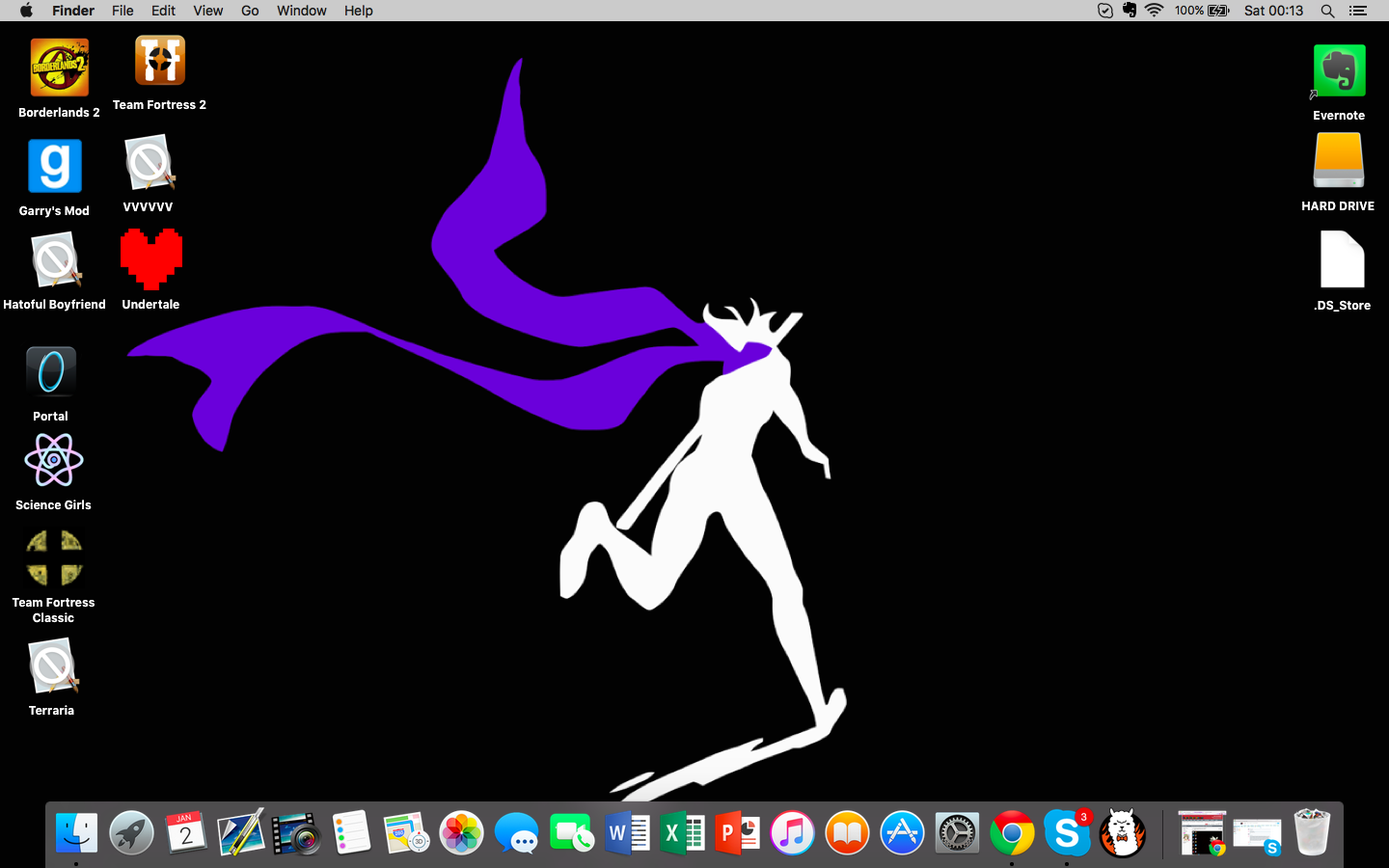The image size is (1389, 868).
Task: Select the Team Fortress 2 desktop icon
Action: point(159,61)
